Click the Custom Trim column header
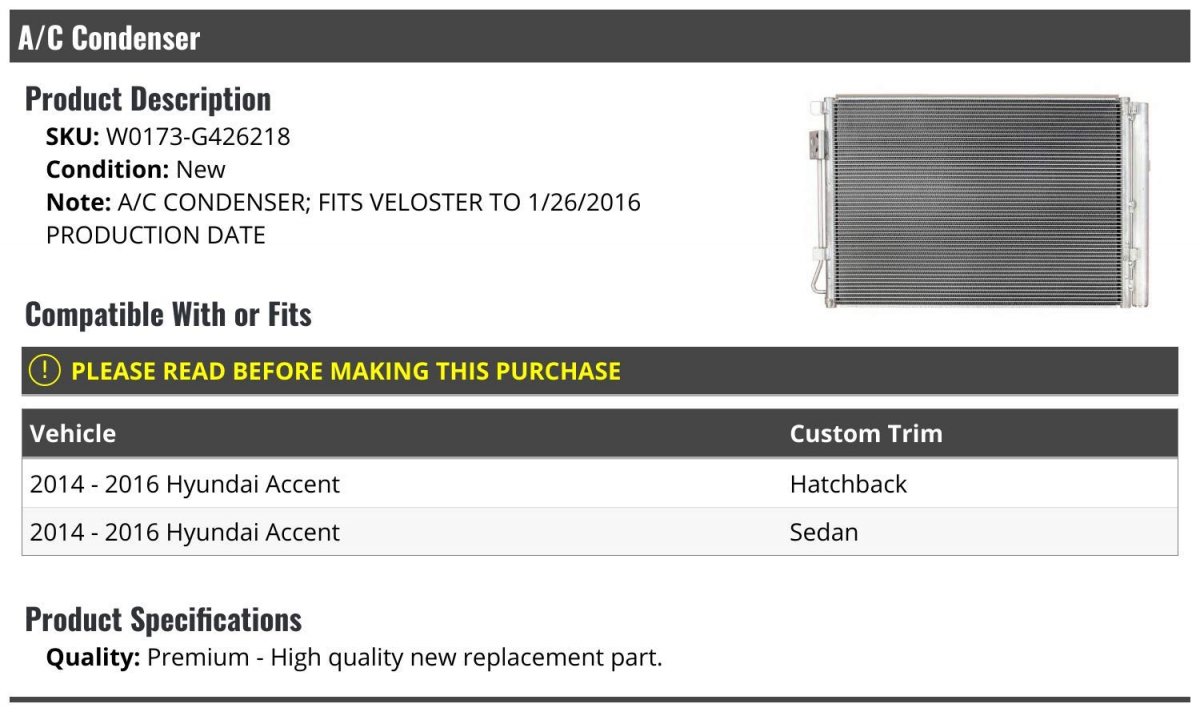1200x712 pixels. tap(866, 433)
